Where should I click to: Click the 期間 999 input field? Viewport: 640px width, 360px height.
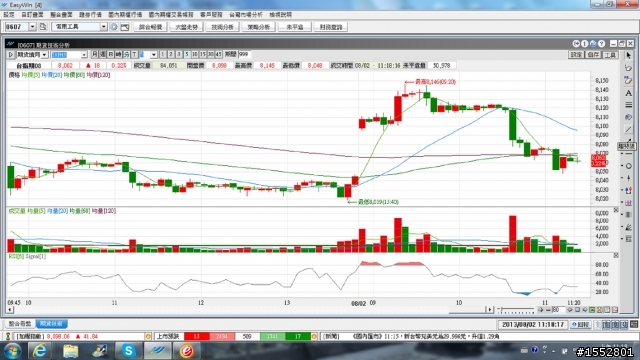pyautogui.click(x=244, y=54)
